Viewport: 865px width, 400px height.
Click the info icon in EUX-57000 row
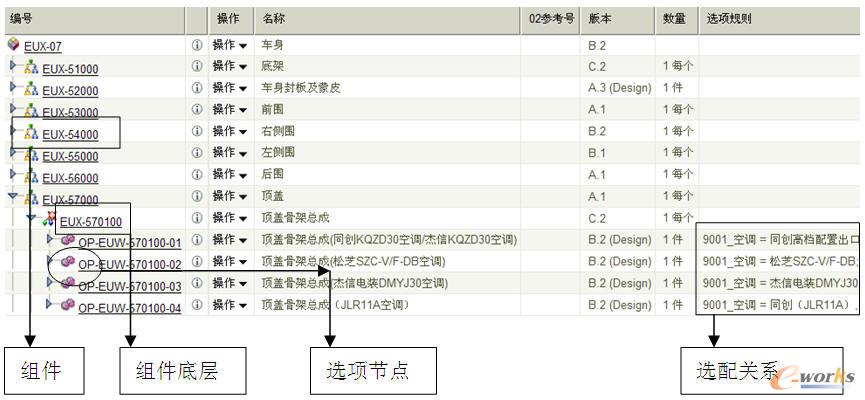pyautogui.click(x=196, y=198)
